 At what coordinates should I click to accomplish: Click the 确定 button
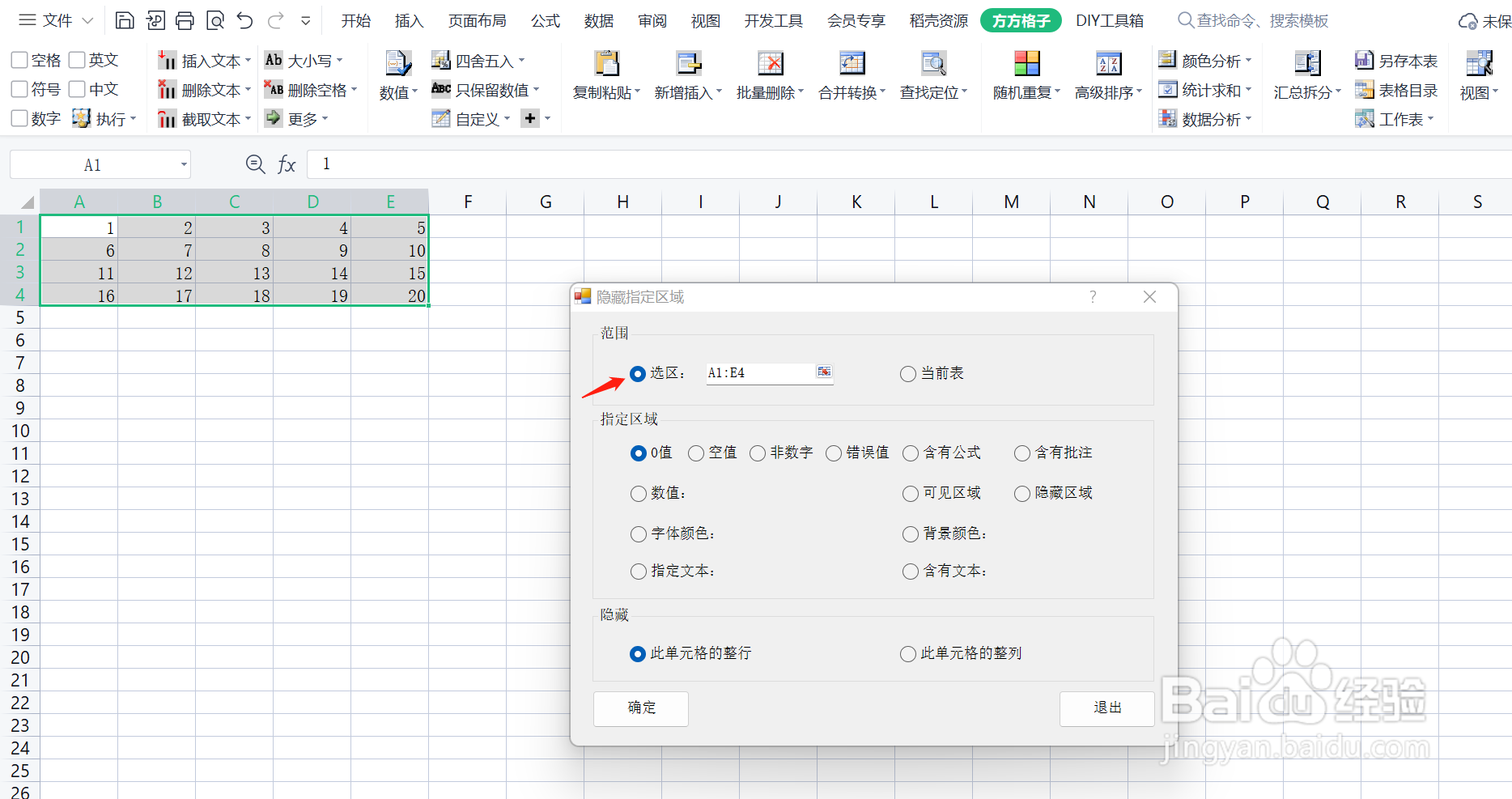click(x=641, y=708)
